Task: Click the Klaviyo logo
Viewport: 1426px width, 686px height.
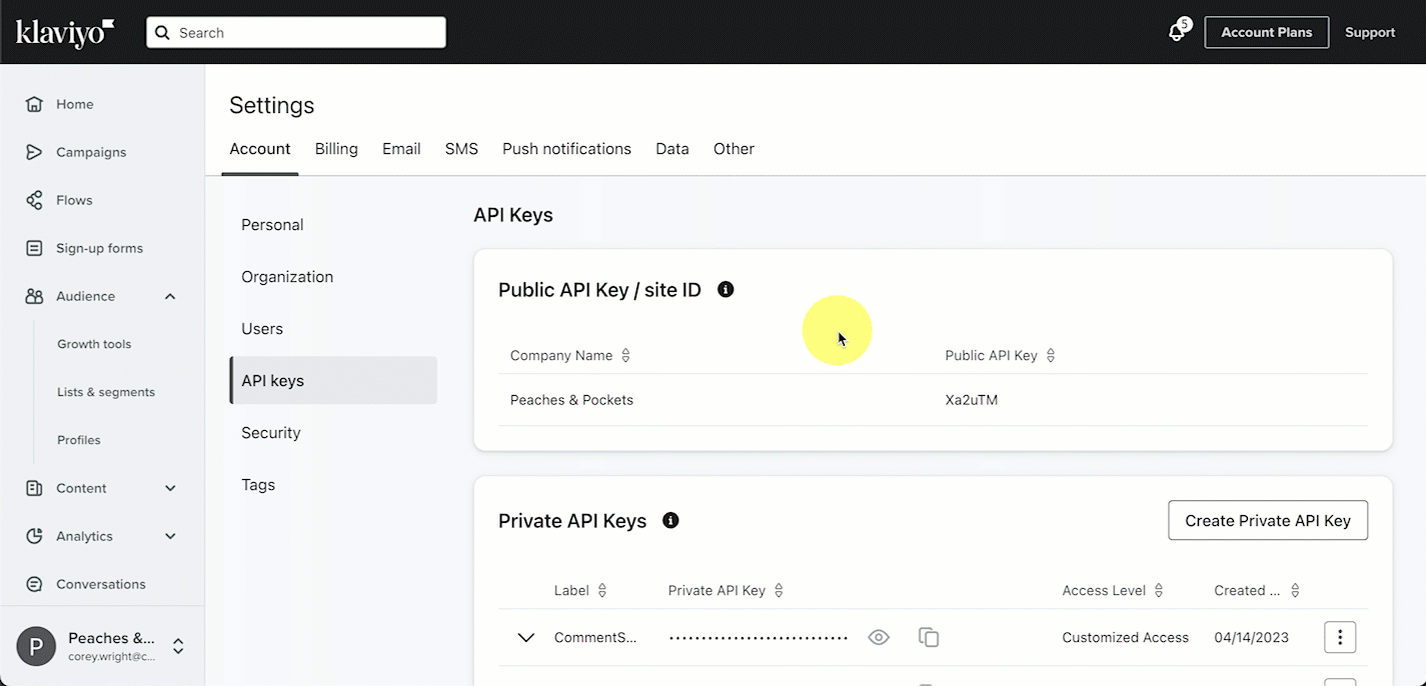Action: tap(65, 33)
